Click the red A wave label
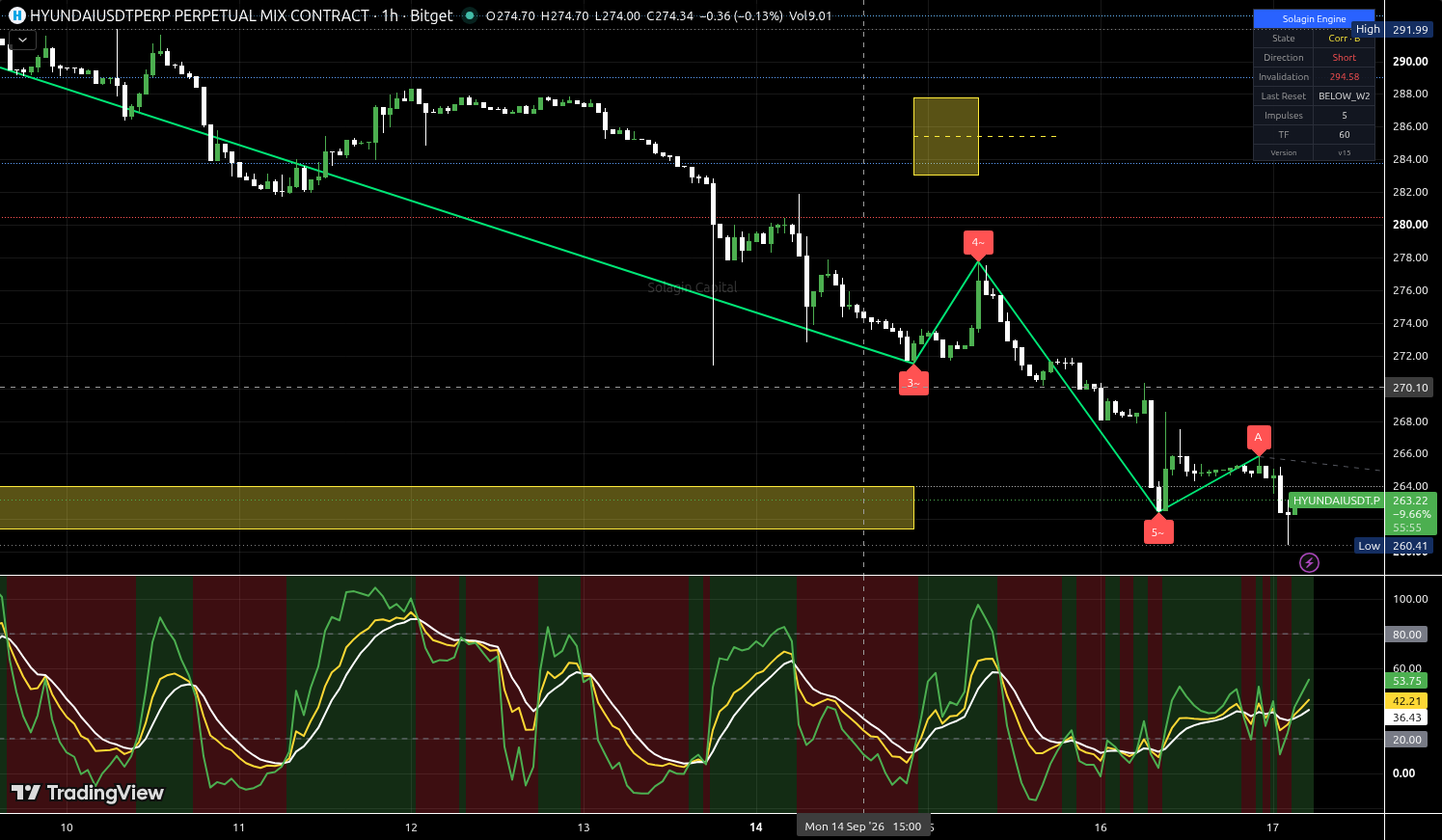This screenshot has height=840, width=1442. [1258, 439]
